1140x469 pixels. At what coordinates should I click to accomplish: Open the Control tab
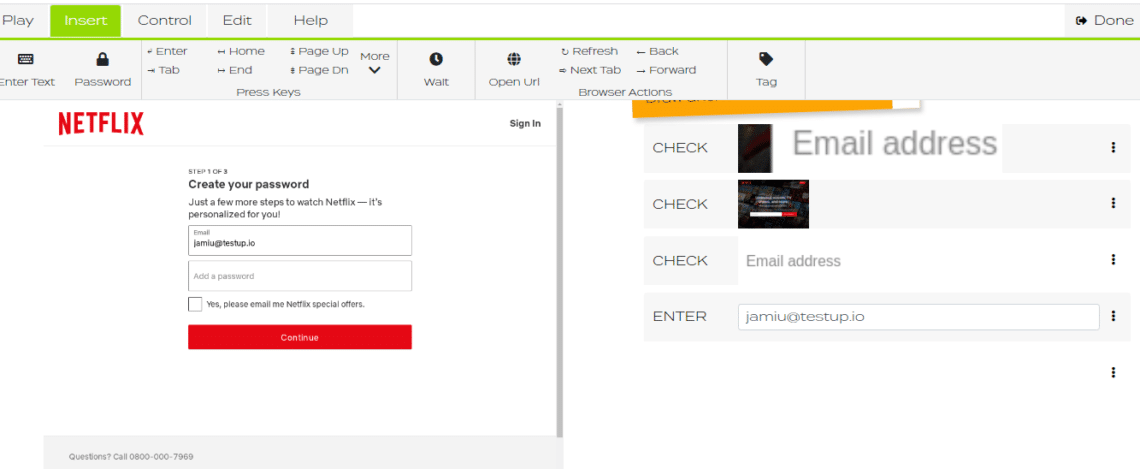coord(164,20)
